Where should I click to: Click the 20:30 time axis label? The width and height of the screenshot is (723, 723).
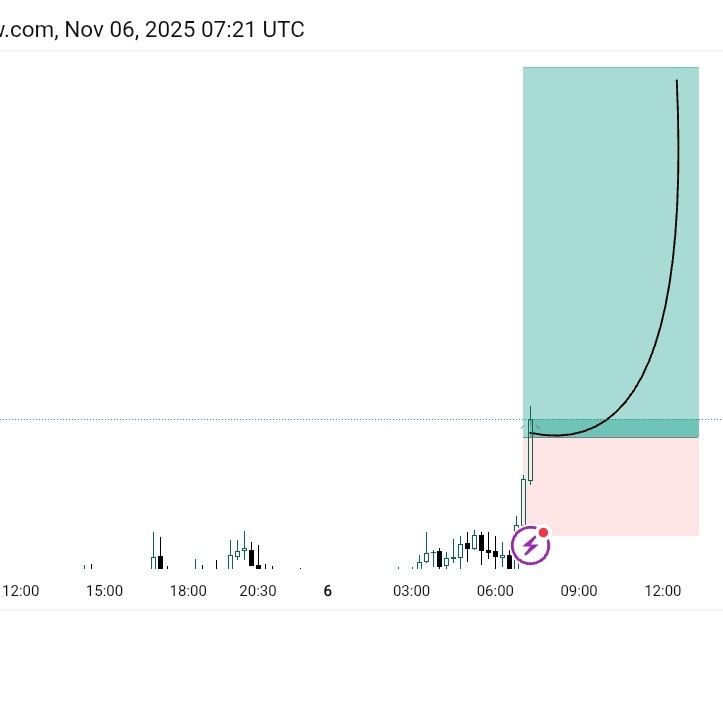click(x=258, y=591)
